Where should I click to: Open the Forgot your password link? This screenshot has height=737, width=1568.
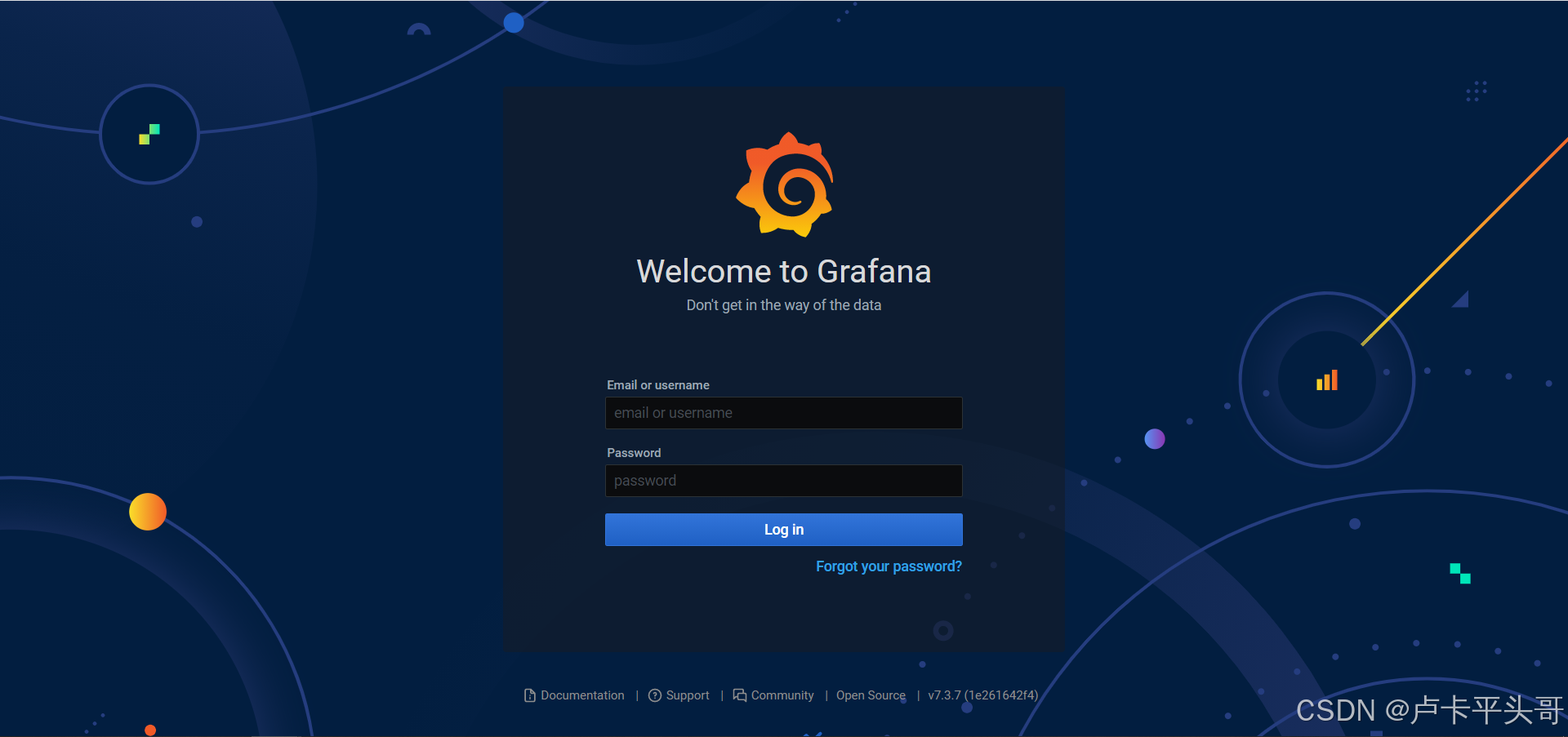click(x=889, y=566)
